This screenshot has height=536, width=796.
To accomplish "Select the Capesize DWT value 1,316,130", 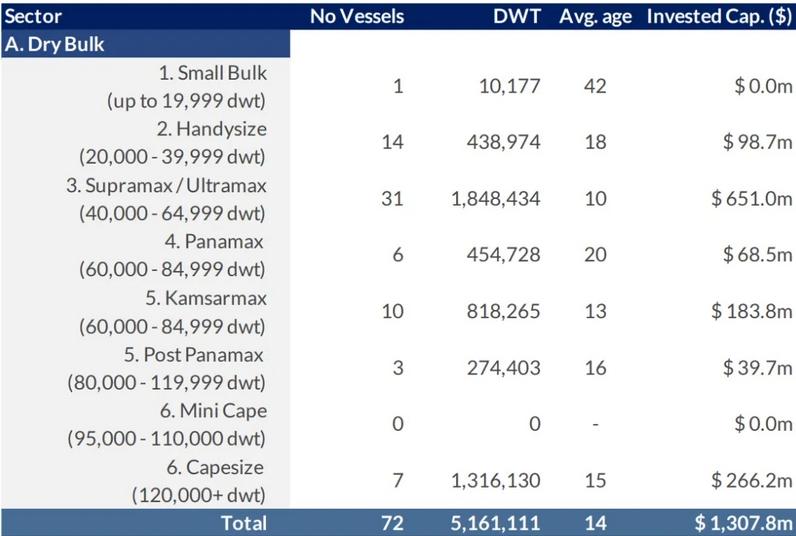I will tap(495, 479).
